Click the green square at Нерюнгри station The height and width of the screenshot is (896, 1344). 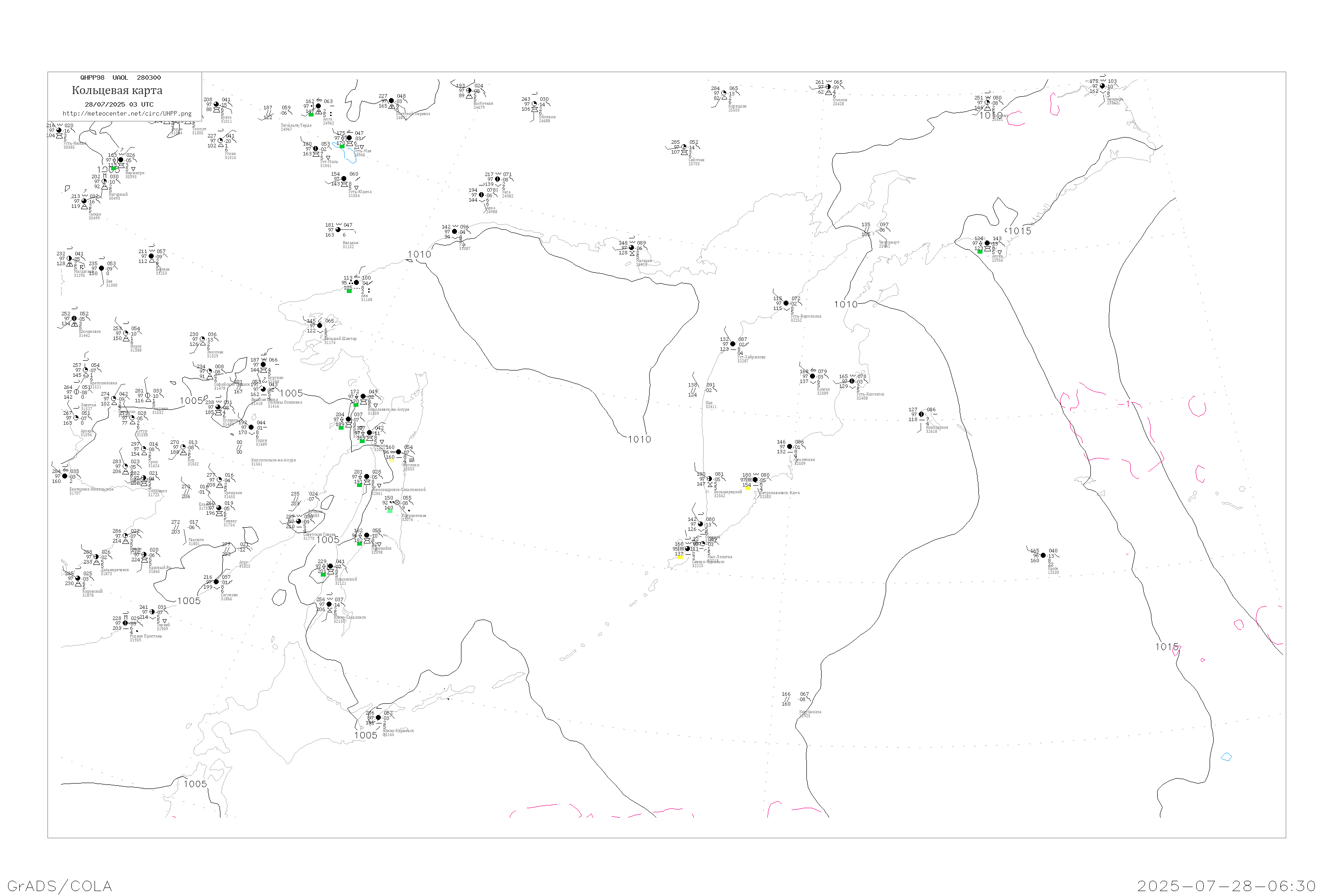point(114,168)
